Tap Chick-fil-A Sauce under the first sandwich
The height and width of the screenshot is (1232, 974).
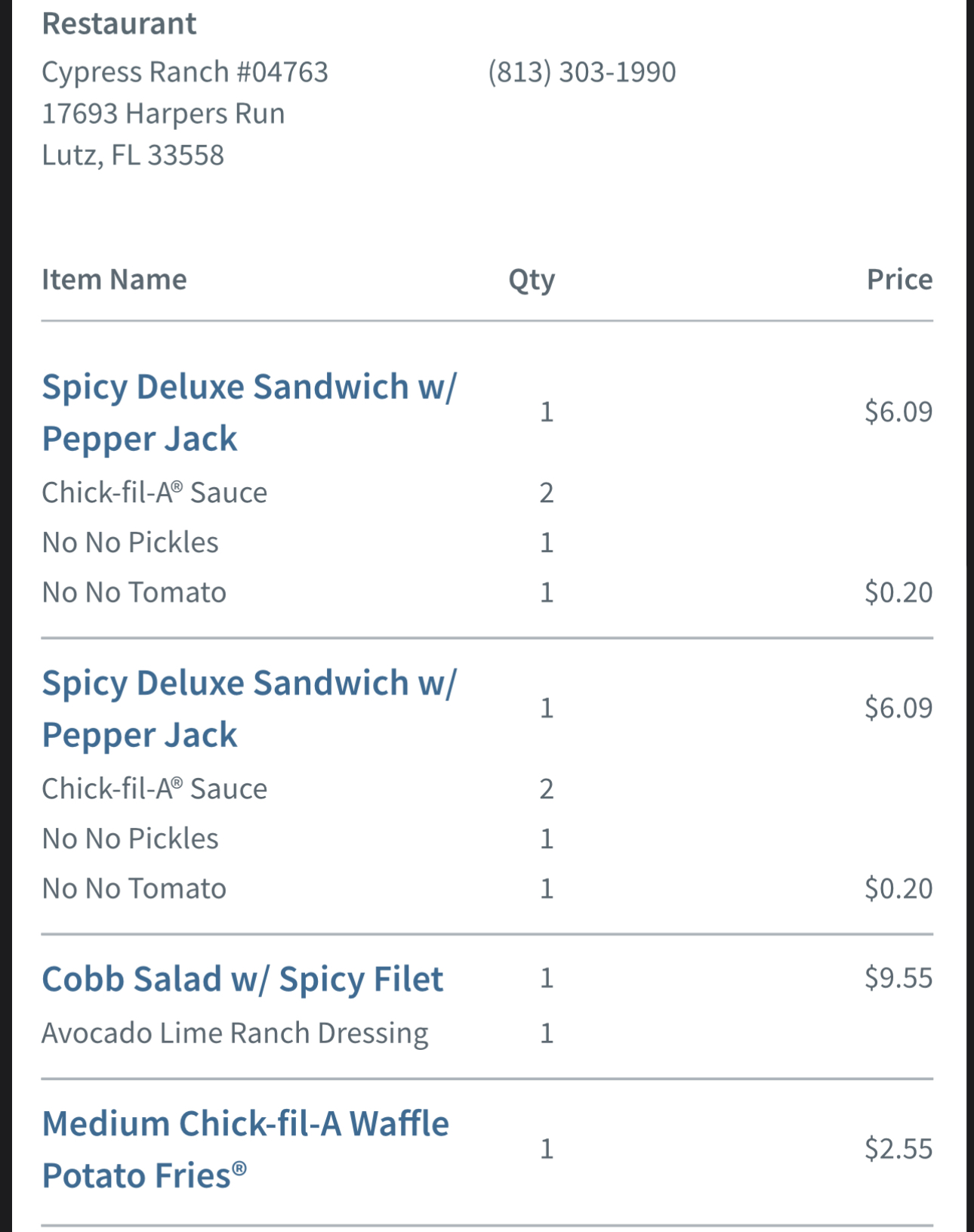click(155, 492)
